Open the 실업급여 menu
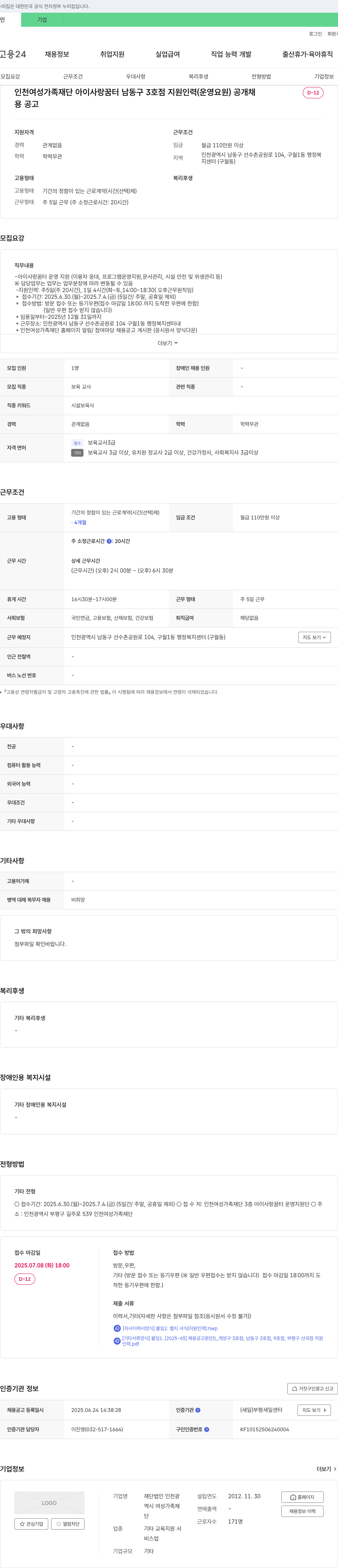 point(168,54)
